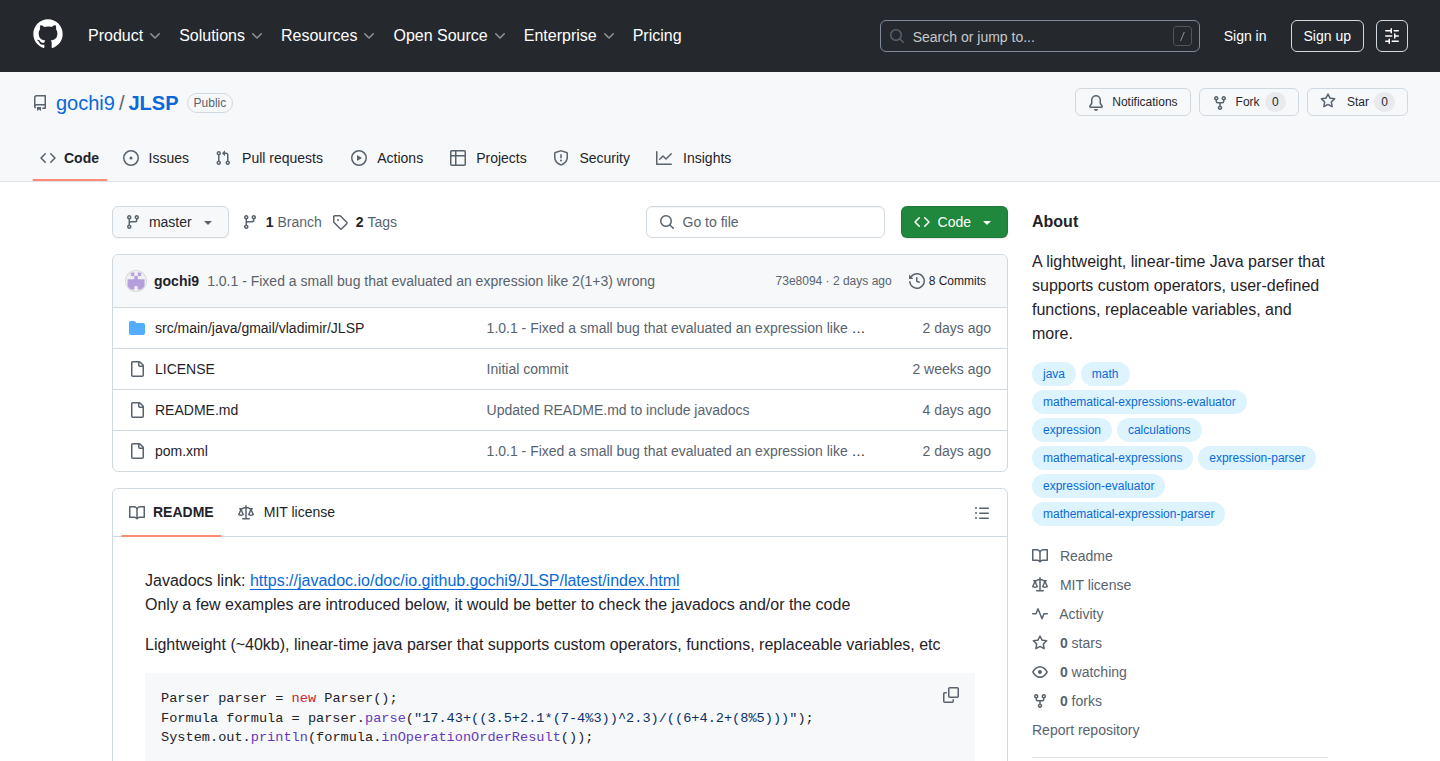Click the Fork button
This screenshot has height=761, width=1440.
coord(1249,102)
